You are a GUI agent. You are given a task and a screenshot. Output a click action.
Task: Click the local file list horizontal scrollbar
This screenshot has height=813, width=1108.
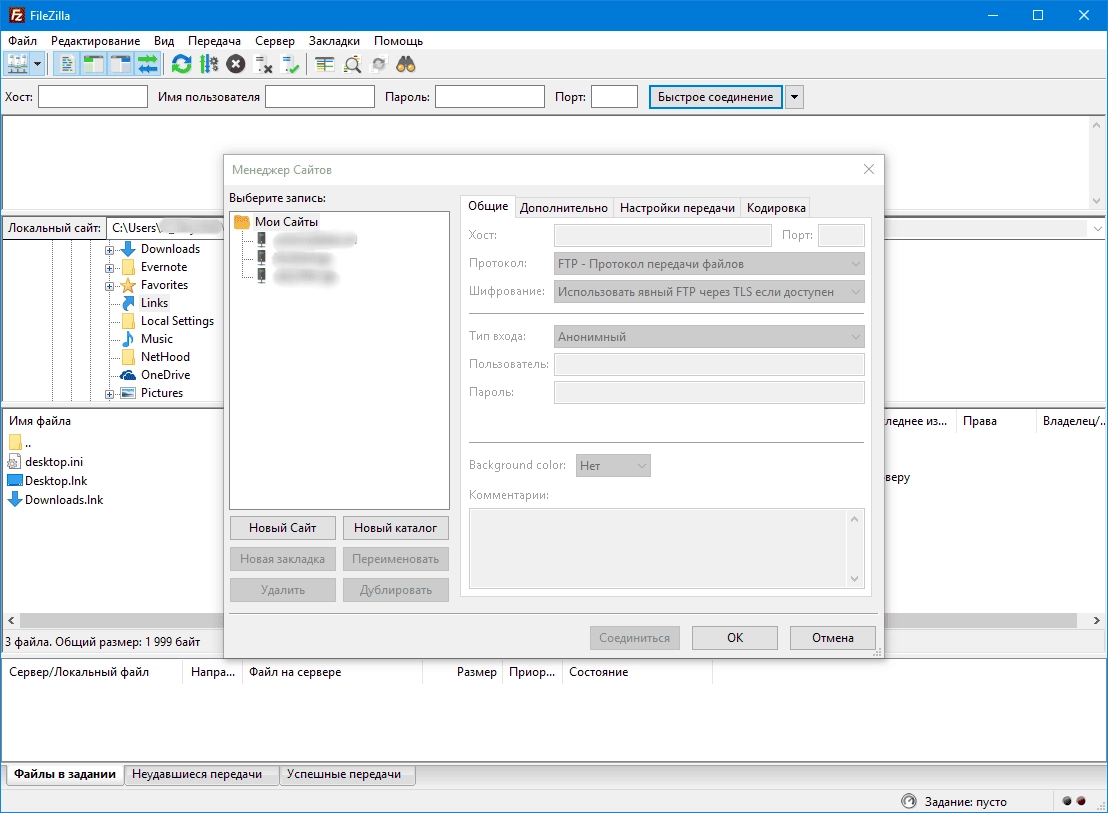122,620
